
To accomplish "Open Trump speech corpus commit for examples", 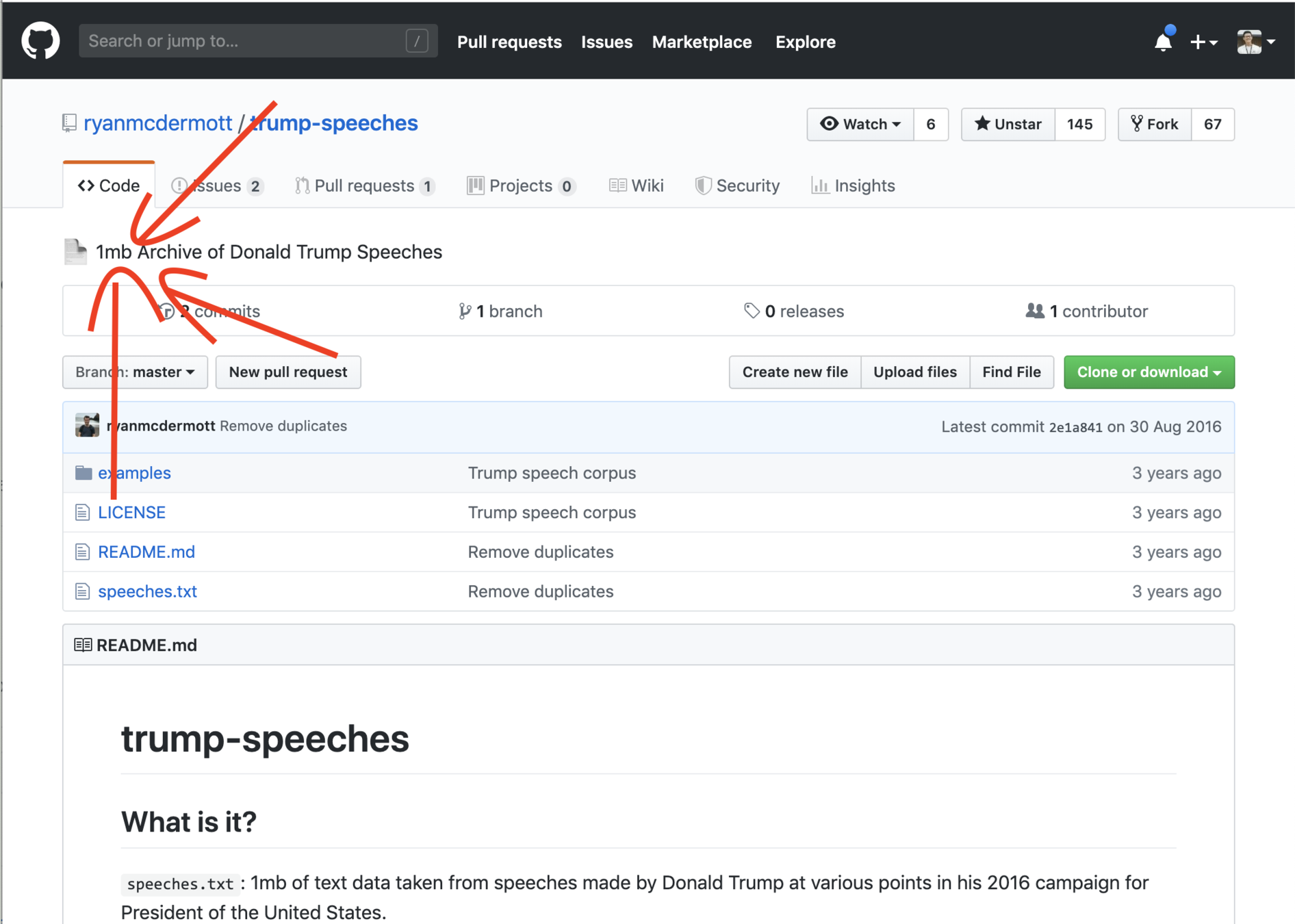I will click(x=552, y=473).
